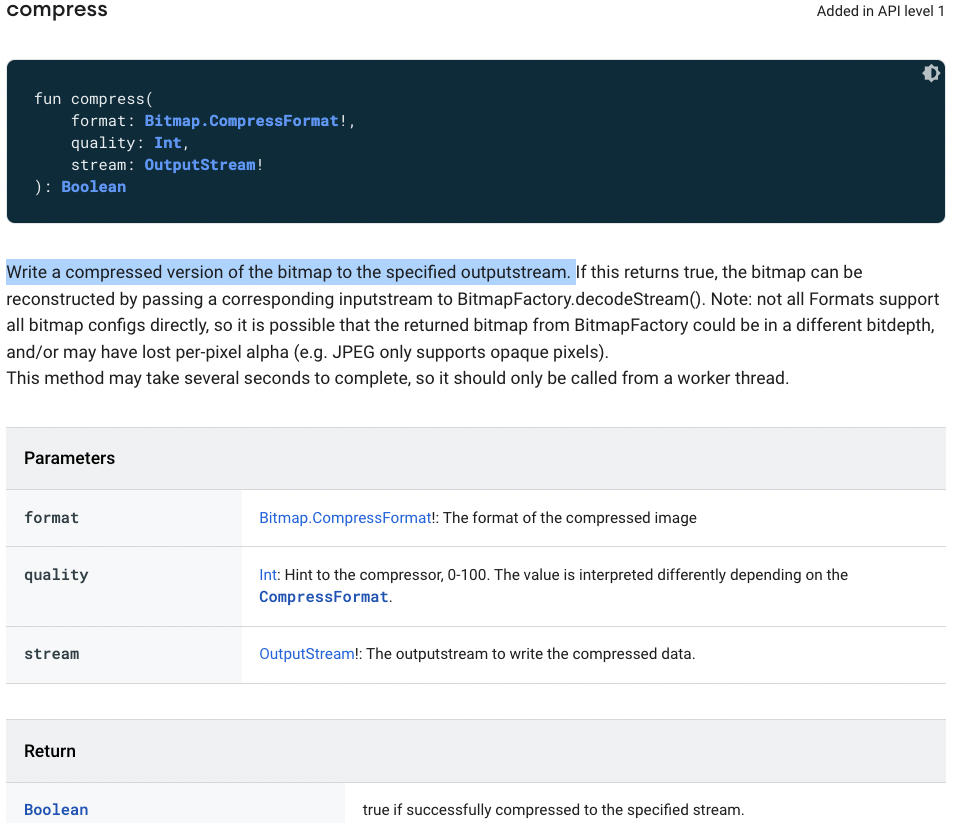Click the compress method heading
Image resolution: width=953 pixels, height=823 pixels.
click(57, 11)
